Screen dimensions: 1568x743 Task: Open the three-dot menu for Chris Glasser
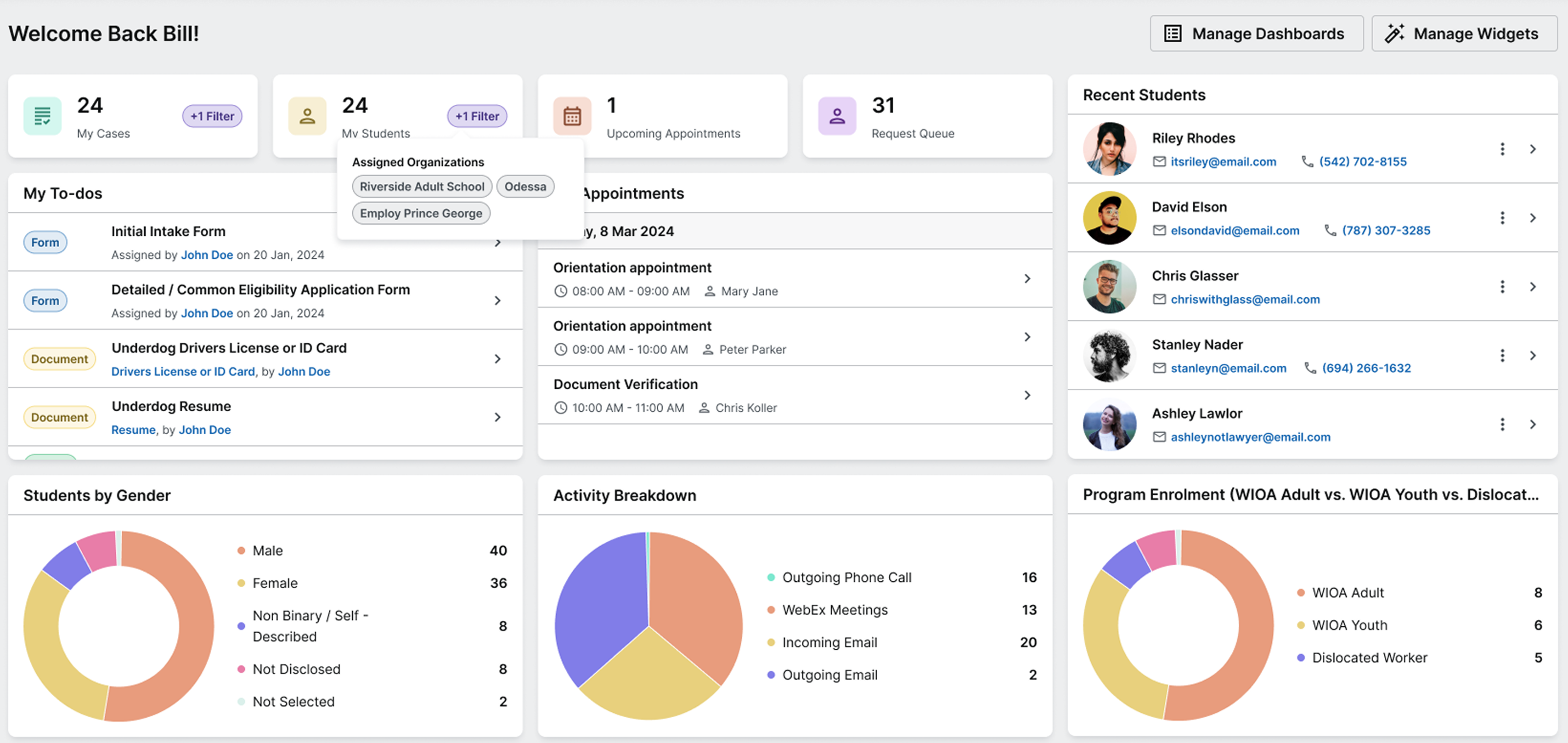[x=1502, y=286]
